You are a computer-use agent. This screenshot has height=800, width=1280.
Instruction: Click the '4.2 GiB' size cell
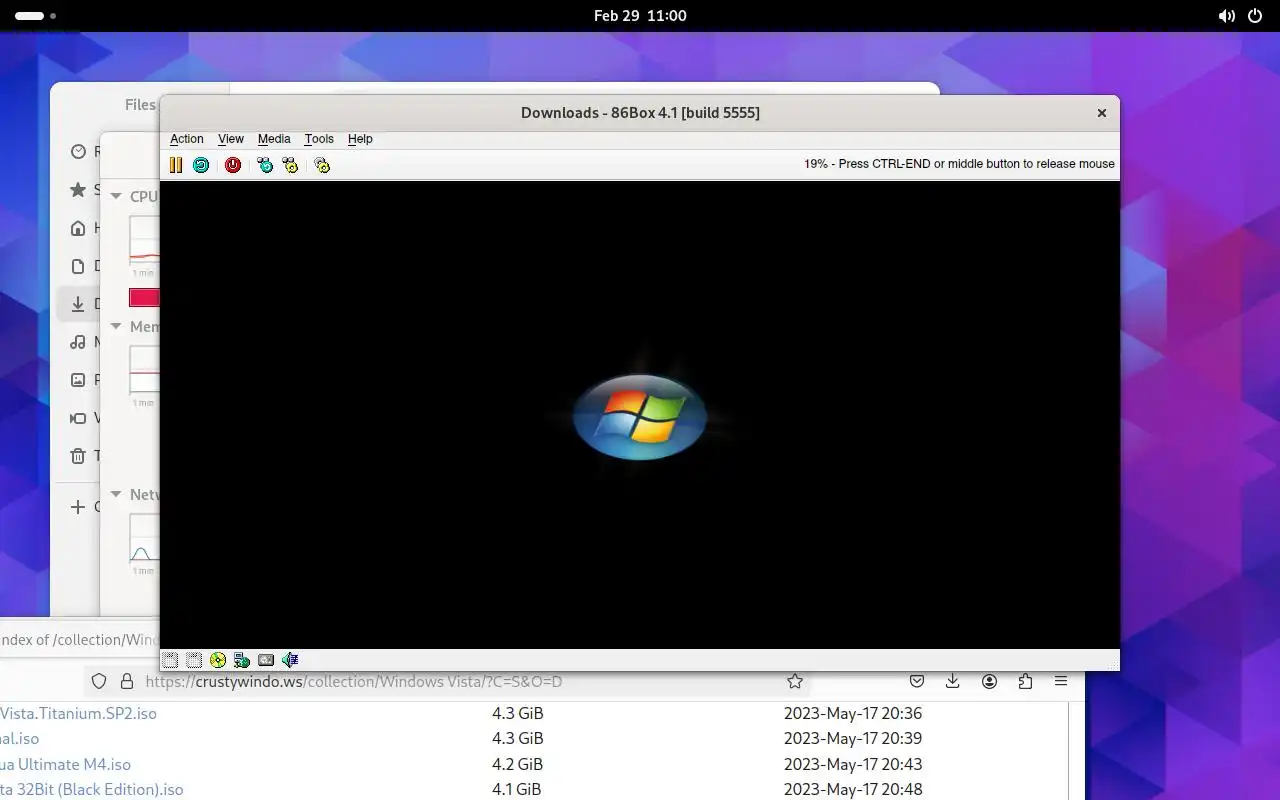(517, 764)
